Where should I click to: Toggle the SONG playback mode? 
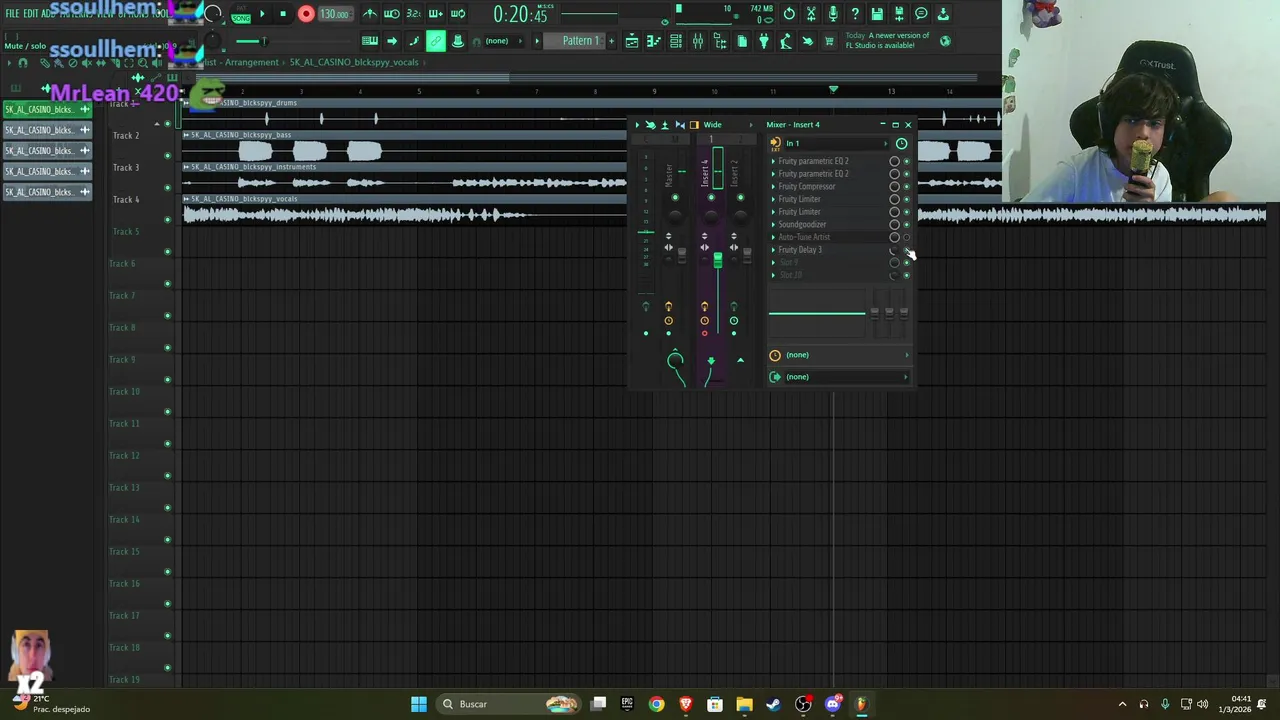point(241,16)
